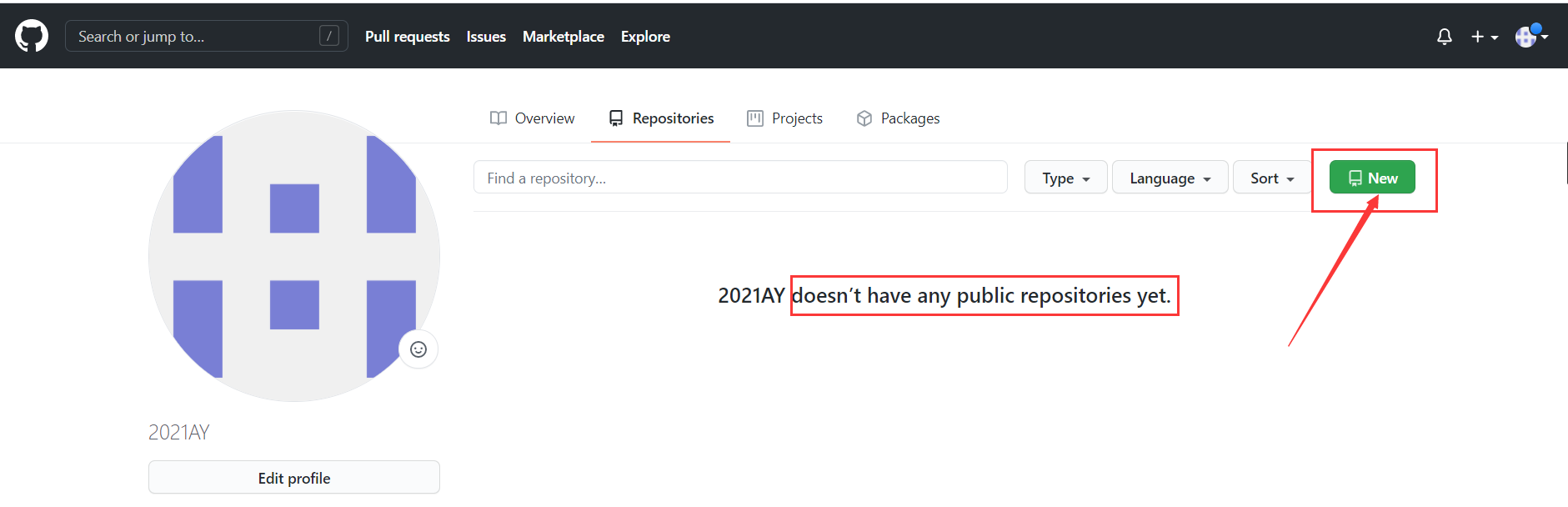This screenshot has height=507, width=1568.
Task: Open the Marketplace header link
Action: (x=564, y=37)
